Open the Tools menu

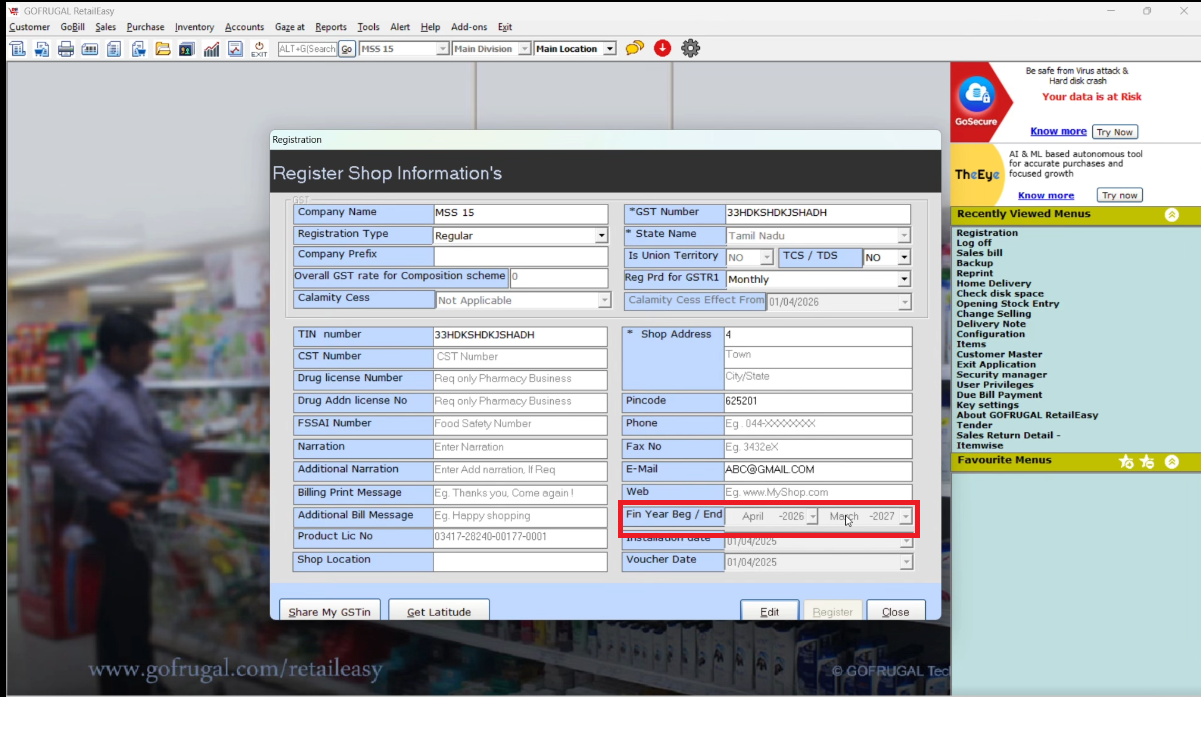pos(368,27)
